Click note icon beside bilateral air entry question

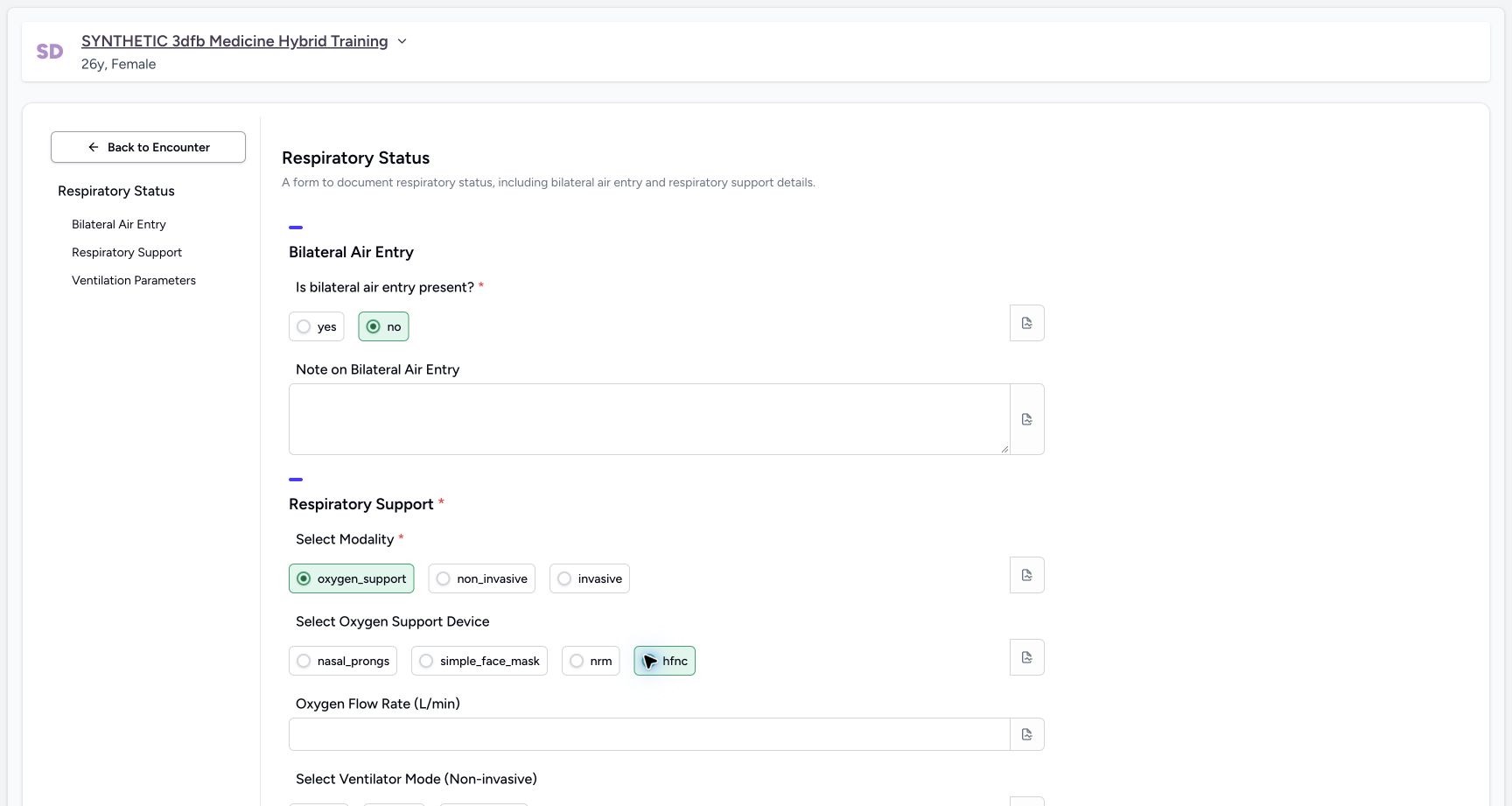pyautogui.click(x=1026, y=323)
